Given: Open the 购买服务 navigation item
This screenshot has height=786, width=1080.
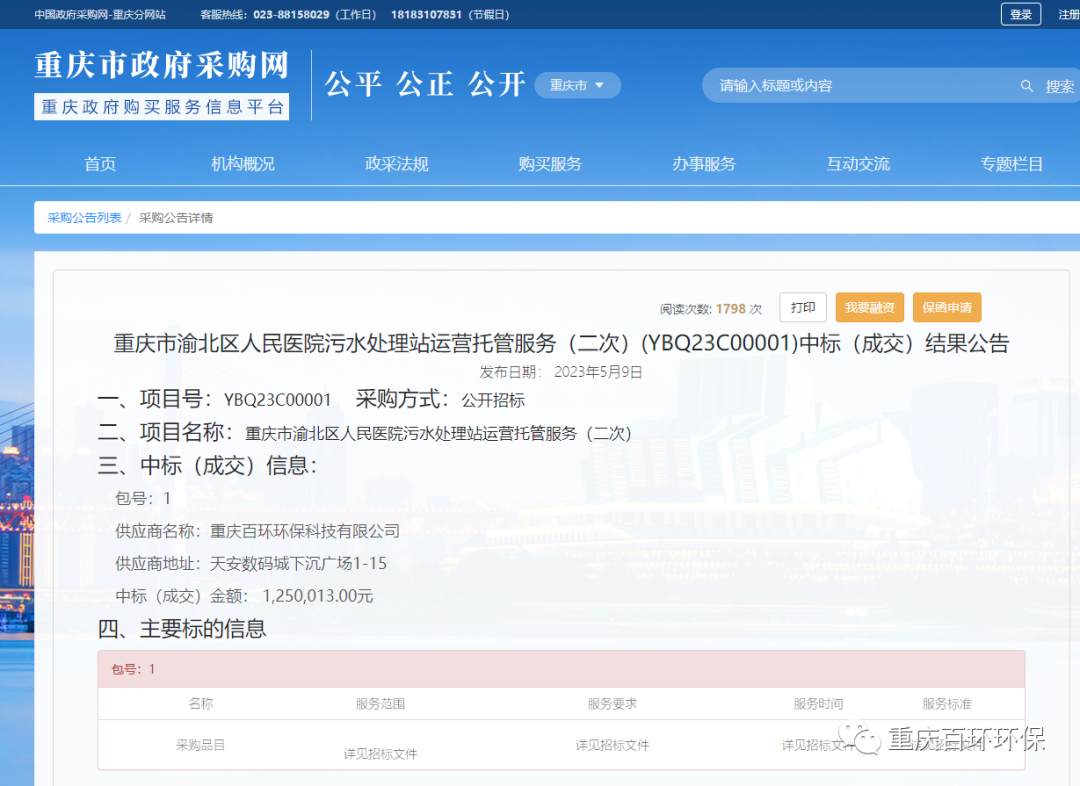Looking at the screenshot, I should click(x=550, y=163).
